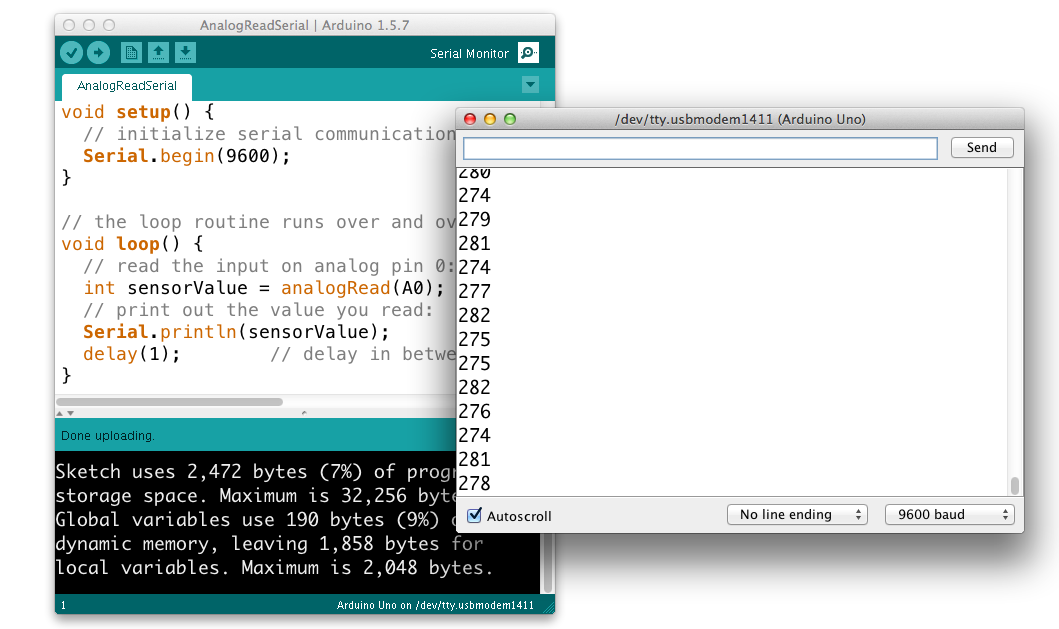Click the Verify sketch checkmark icon
The height and width of the screenshot is (629, 1059).
tap(71, 53)
